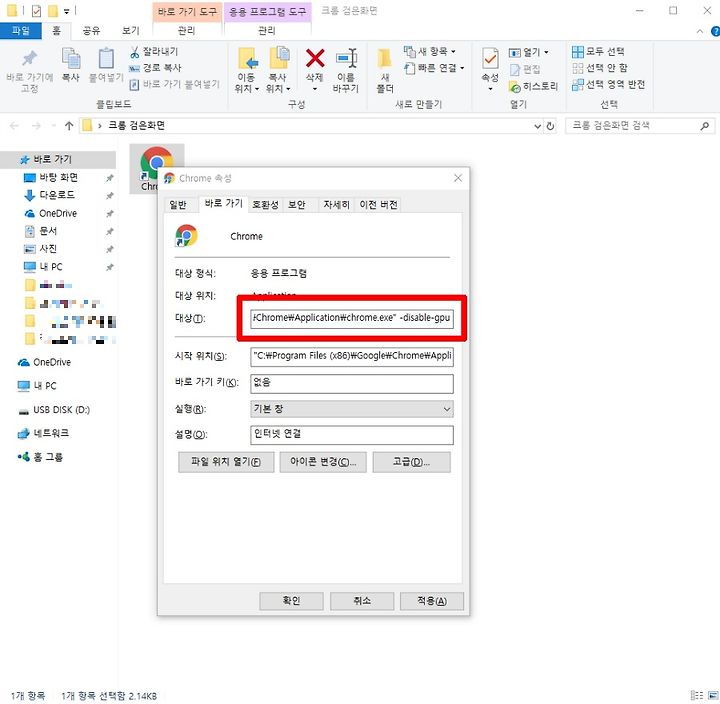
Task: Click Open File Location (파일 위치 열기)
Action: tap(226, 462)
